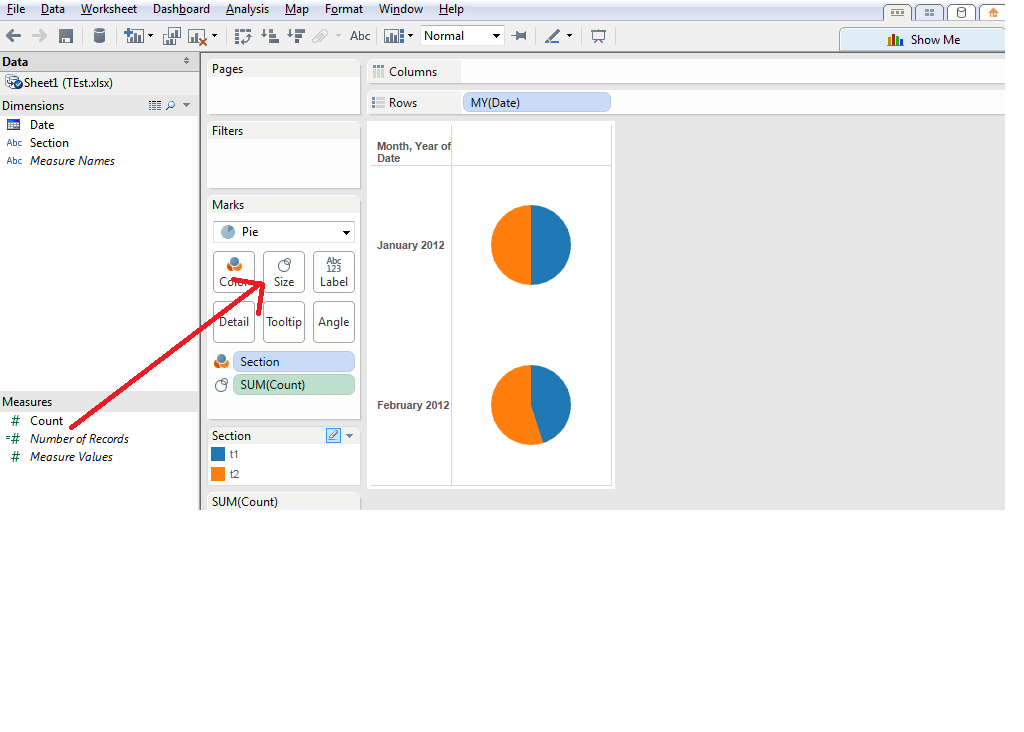Click the Presentation Mode toolbar icon
This screenshot has height=732, width=1024.
click(598, 35)
